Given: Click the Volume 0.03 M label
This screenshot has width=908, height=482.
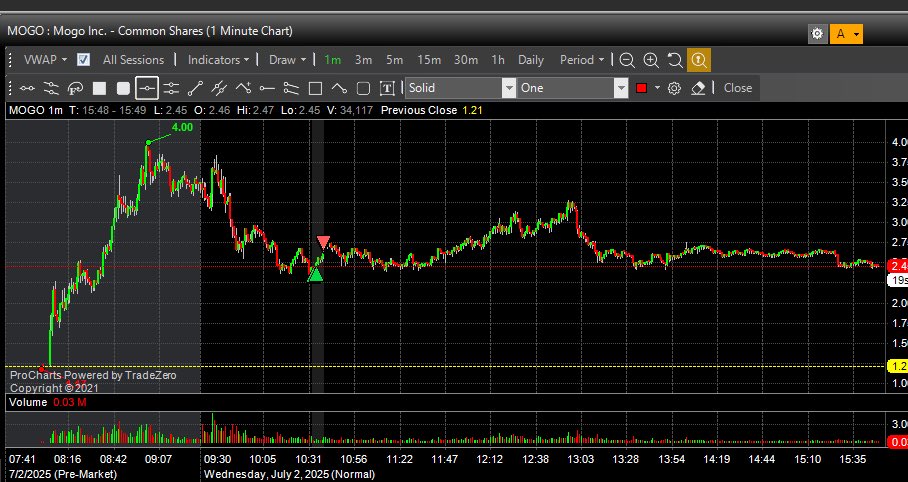Looking at the screenshot, I should (x=48, y=402).
